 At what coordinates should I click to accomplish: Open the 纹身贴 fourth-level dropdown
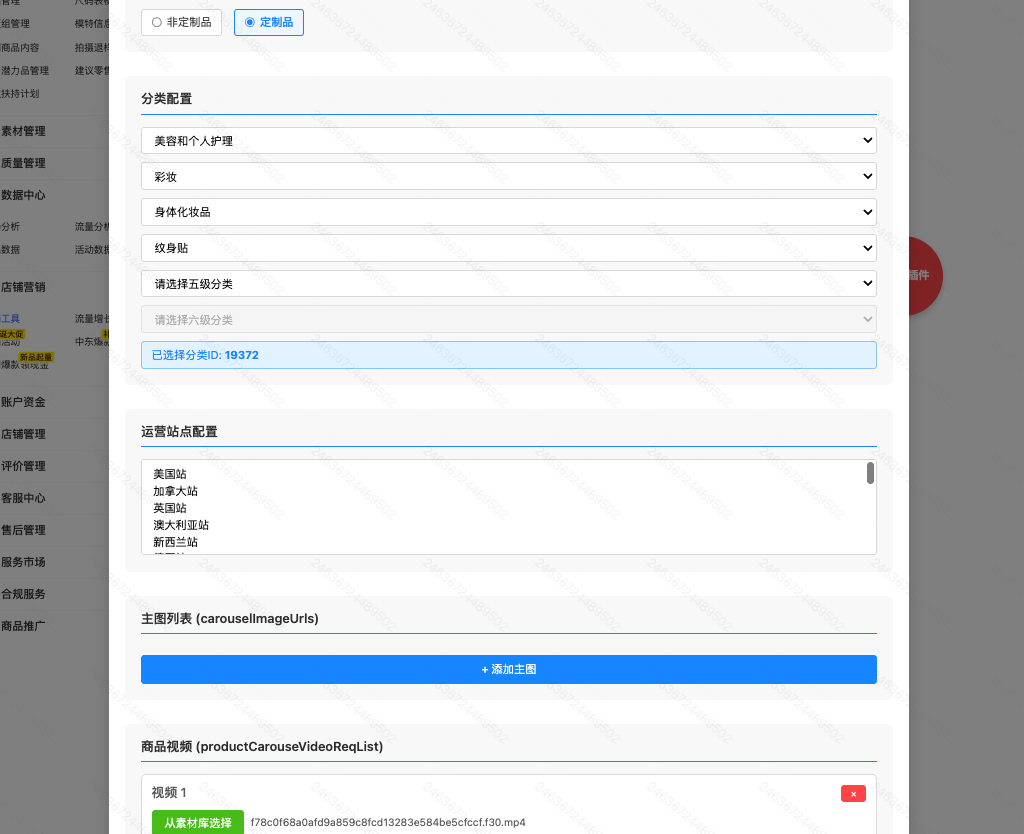pos(508,247)
